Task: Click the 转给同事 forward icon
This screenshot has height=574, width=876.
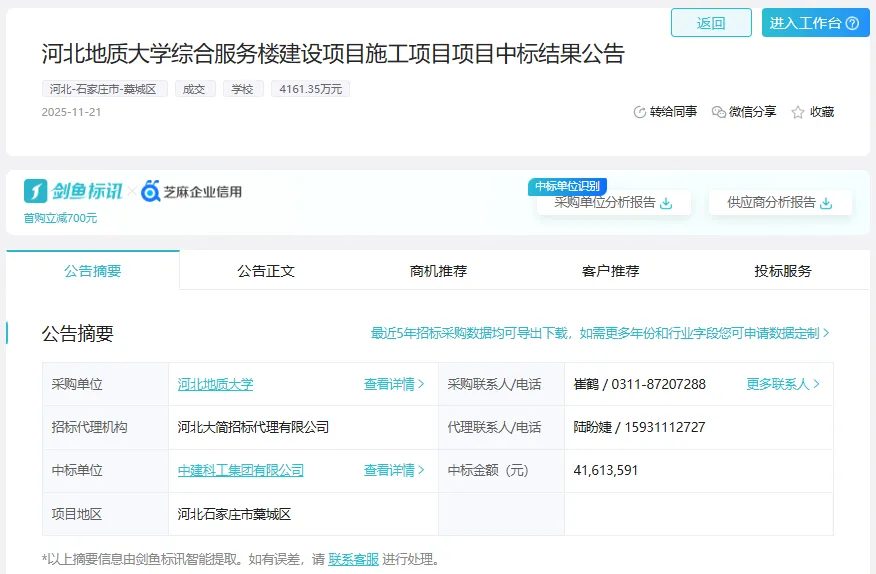Action: [x=640, y=112]
